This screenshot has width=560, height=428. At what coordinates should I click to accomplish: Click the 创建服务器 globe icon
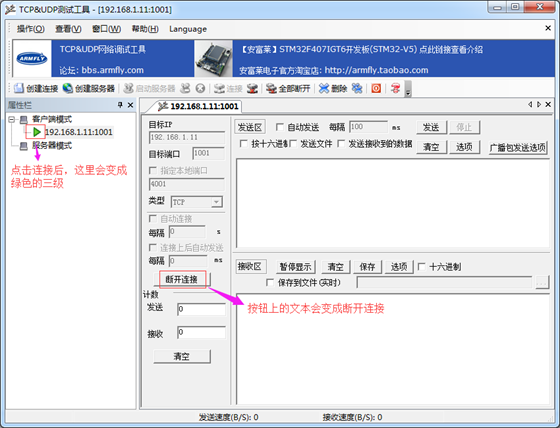(x=68, y=88)
